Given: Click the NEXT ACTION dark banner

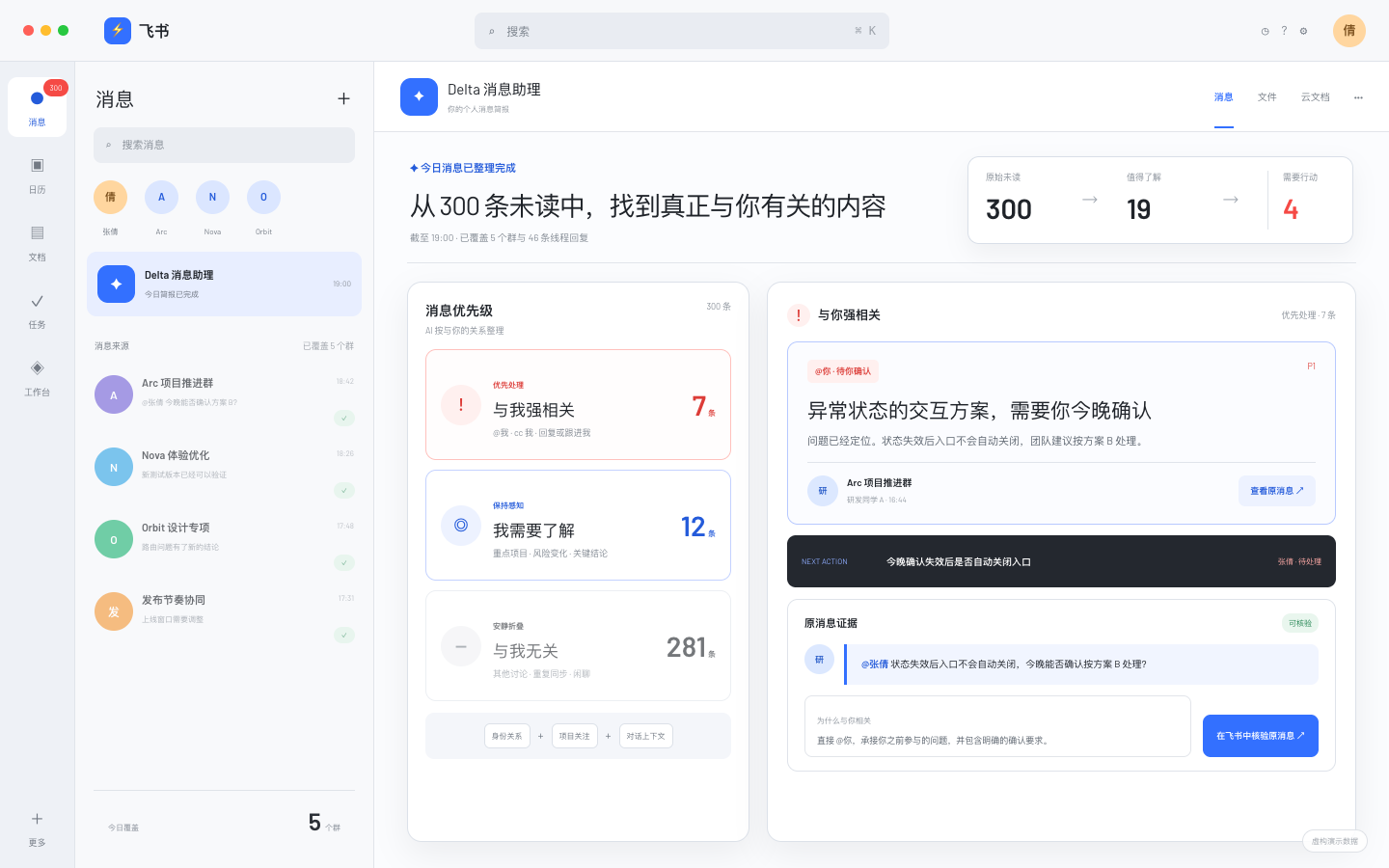Looking at the screenshot, I should [1061, 561].
